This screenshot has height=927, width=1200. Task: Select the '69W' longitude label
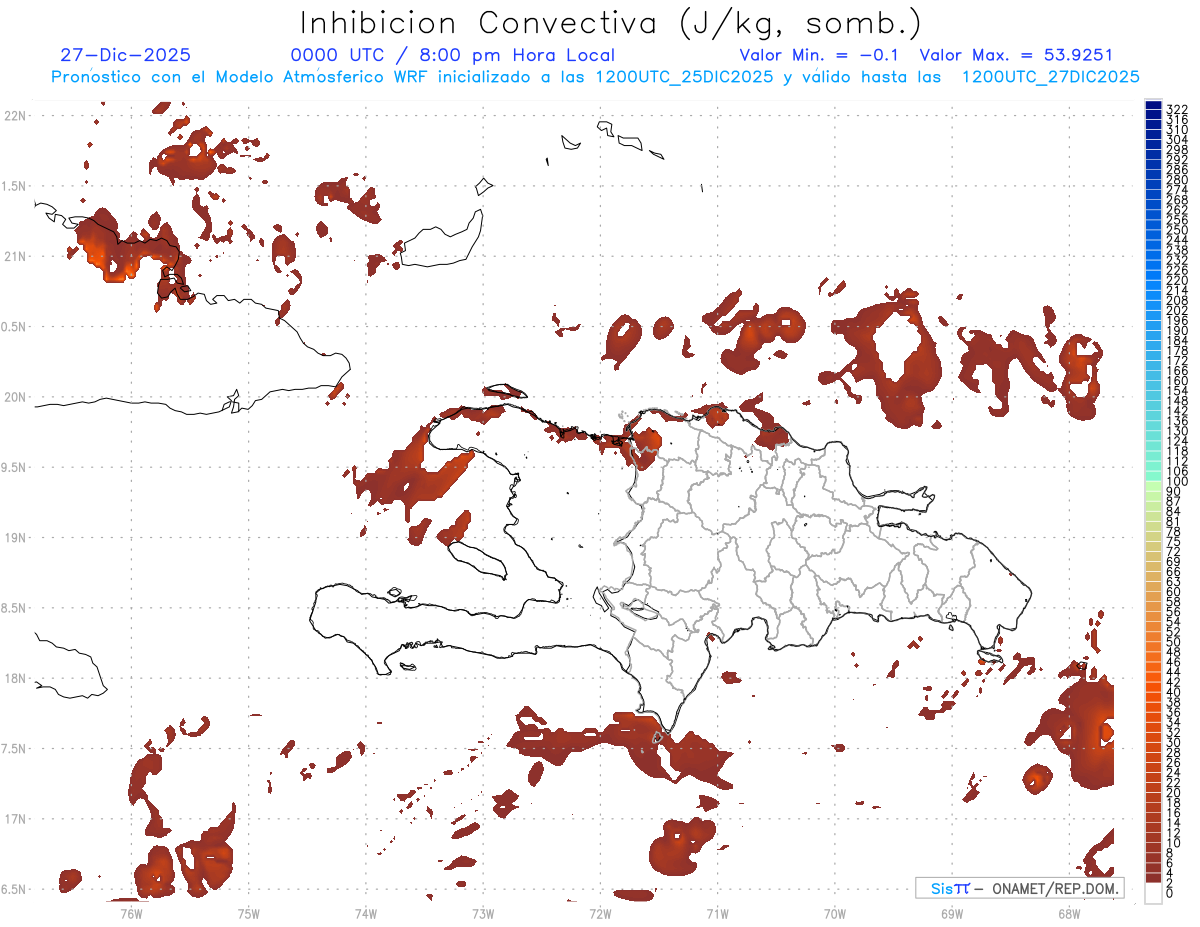[952, 913]
